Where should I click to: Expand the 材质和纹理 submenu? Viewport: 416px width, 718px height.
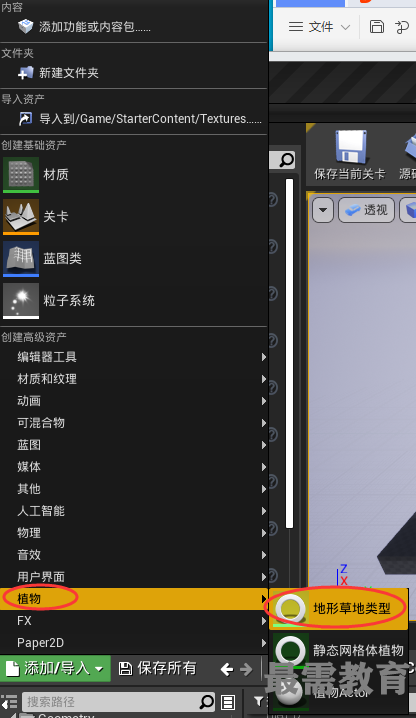coord(134,379)
